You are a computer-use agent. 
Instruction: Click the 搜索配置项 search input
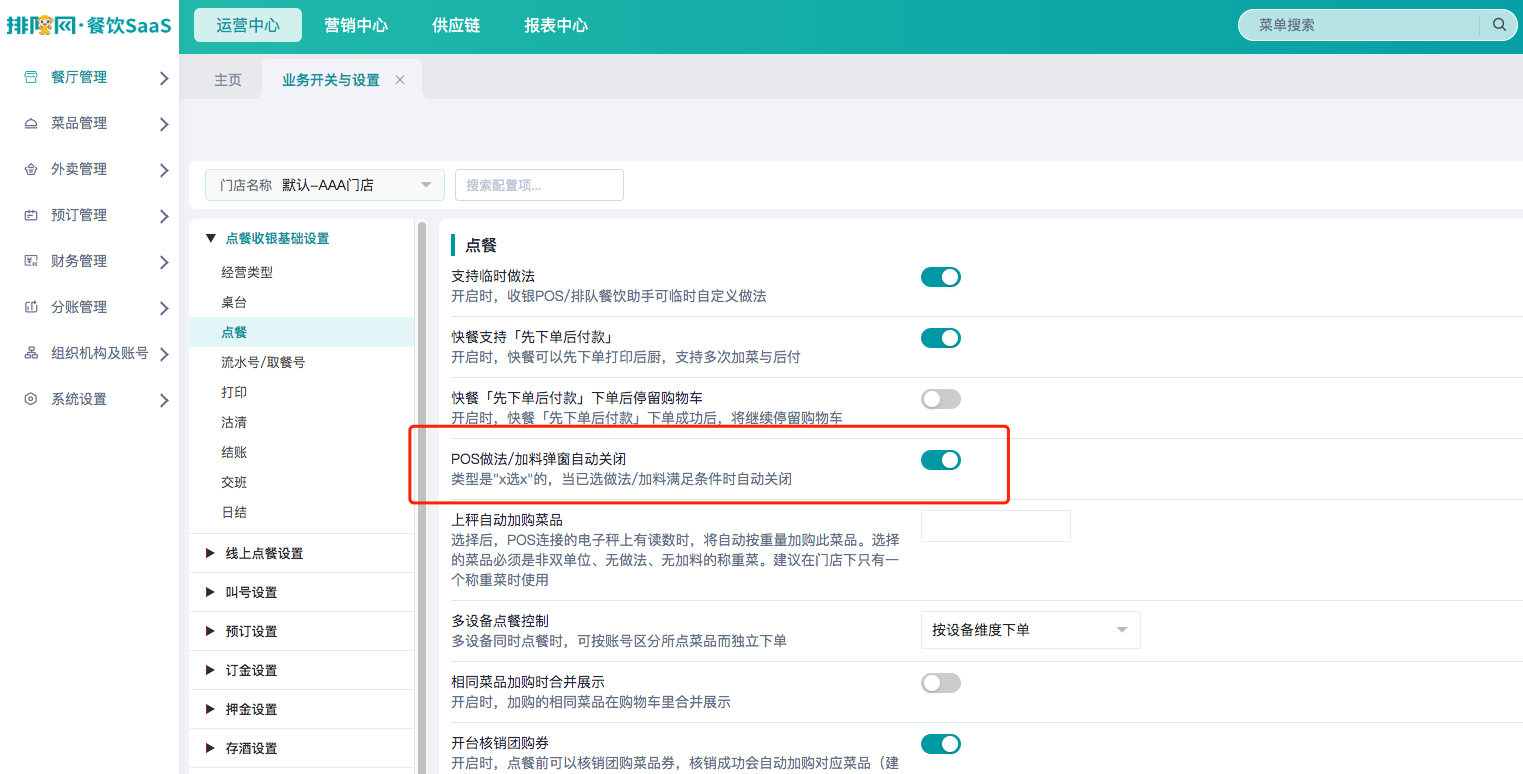[539, 185]
